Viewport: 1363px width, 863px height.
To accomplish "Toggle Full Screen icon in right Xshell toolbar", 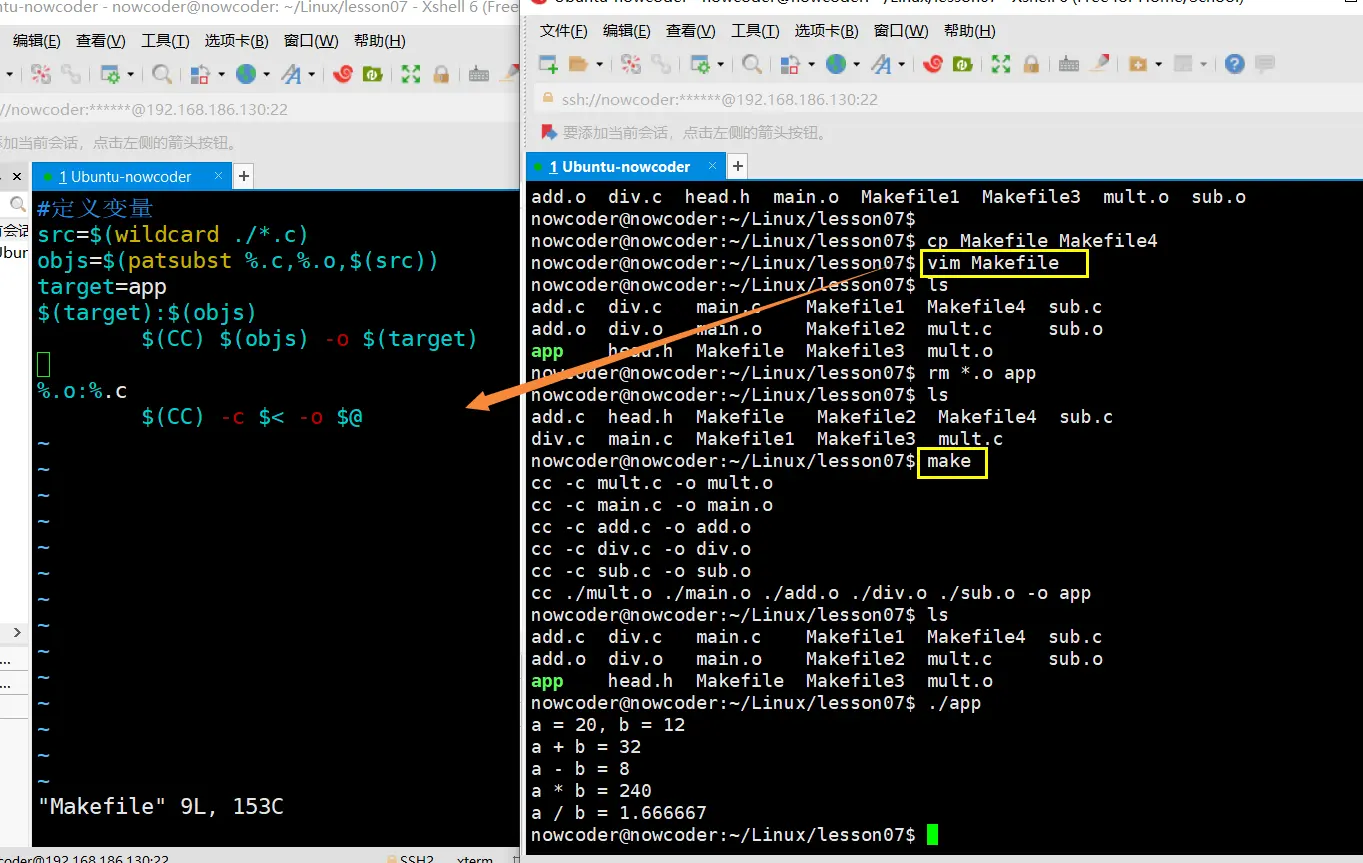I will (1001, 64).
